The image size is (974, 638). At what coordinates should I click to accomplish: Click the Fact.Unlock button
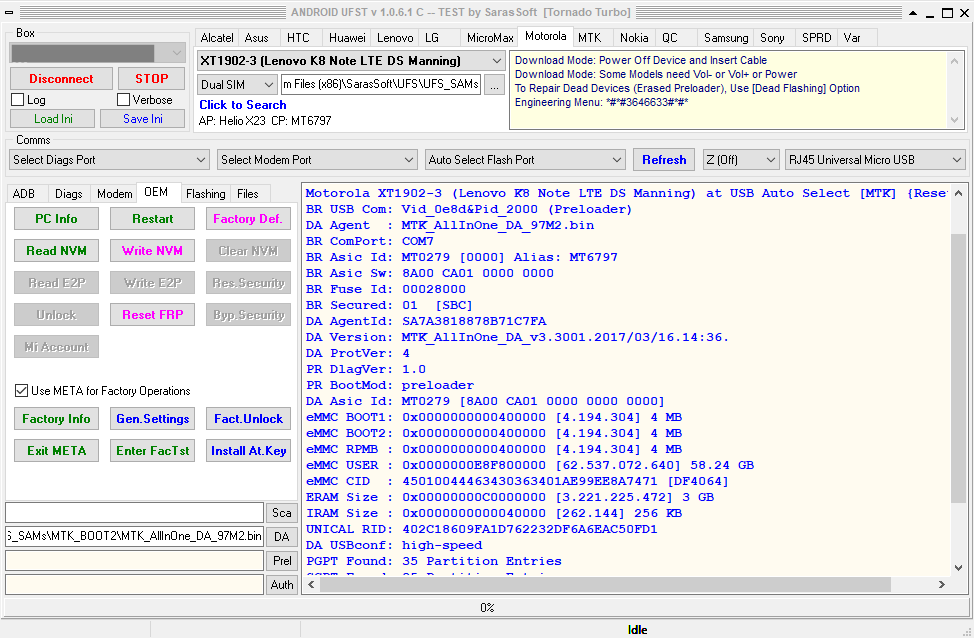point(248,419)
